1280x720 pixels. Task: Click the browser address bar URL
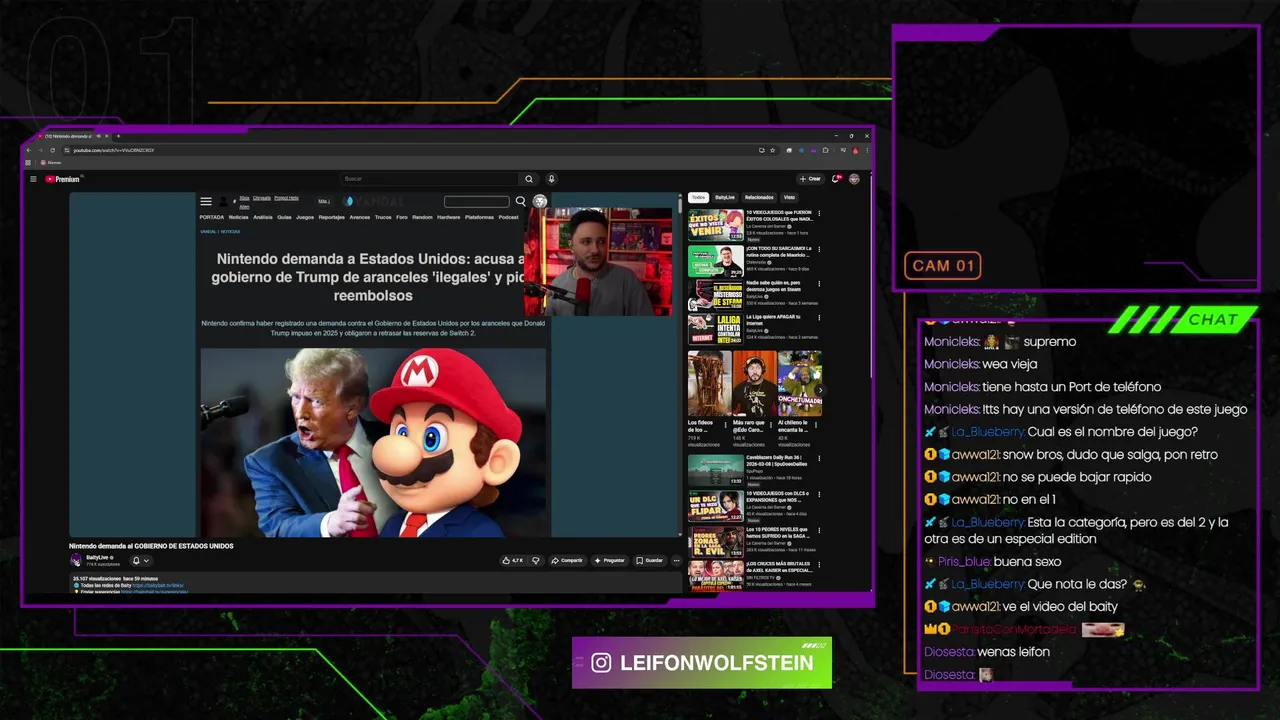(114, 150)
